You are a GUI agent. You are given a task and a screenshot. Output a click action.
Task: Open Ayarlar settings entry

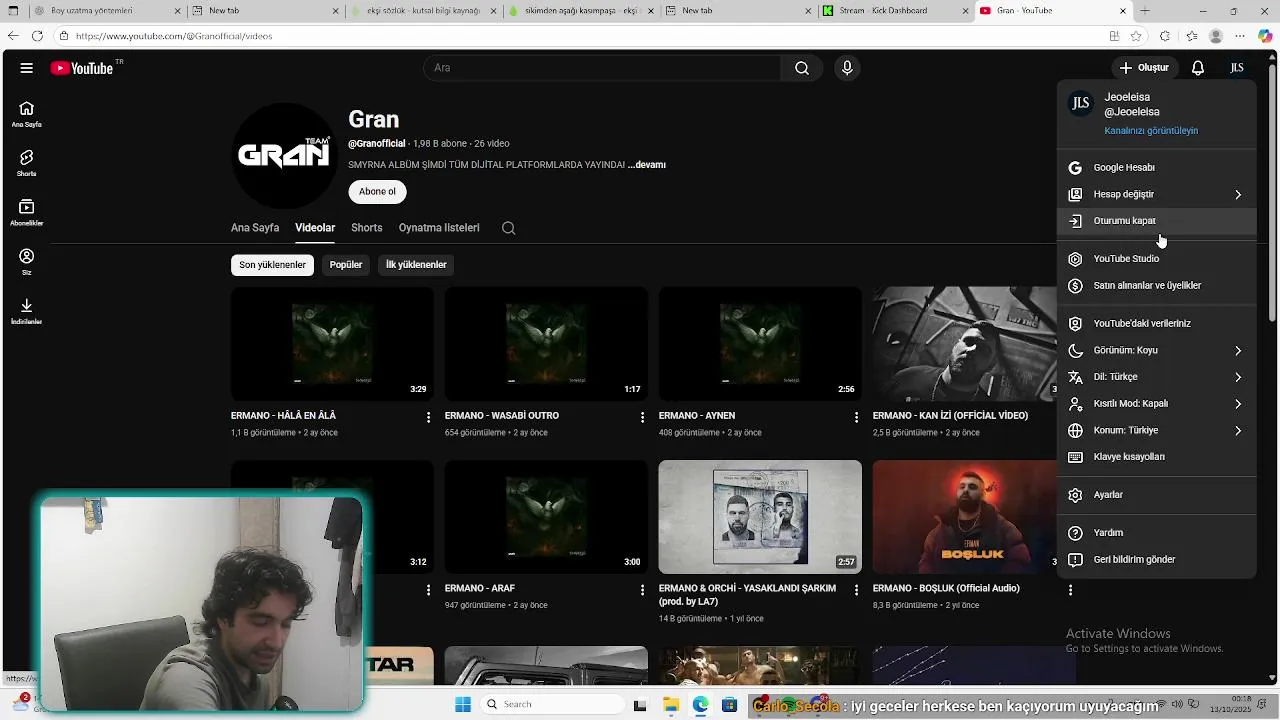1157,495
